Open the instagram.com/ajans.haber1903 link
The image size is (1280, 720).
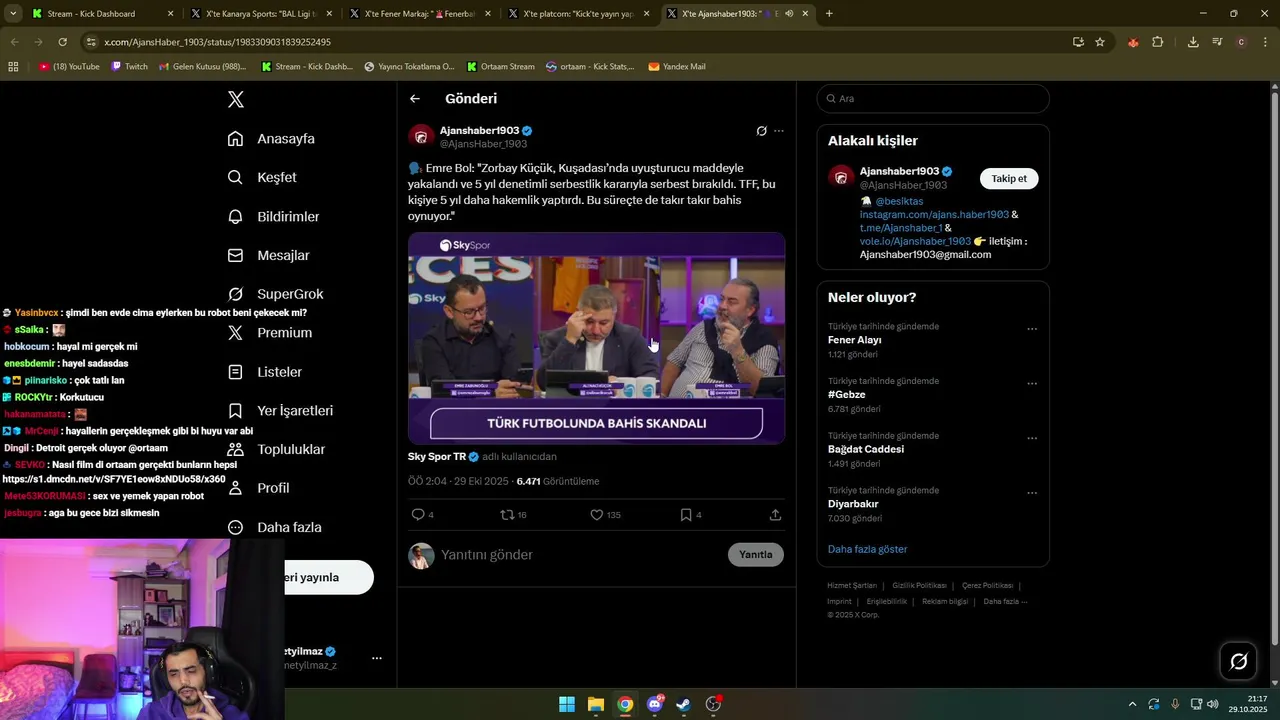pos(934,215)
